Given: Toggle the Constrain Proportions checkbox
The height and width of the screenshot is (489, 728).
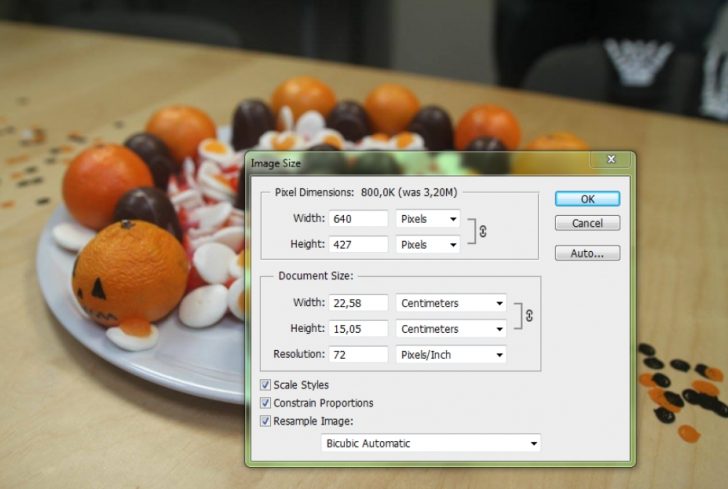Looking at the screenshot, I should click(x=265, y=403).
